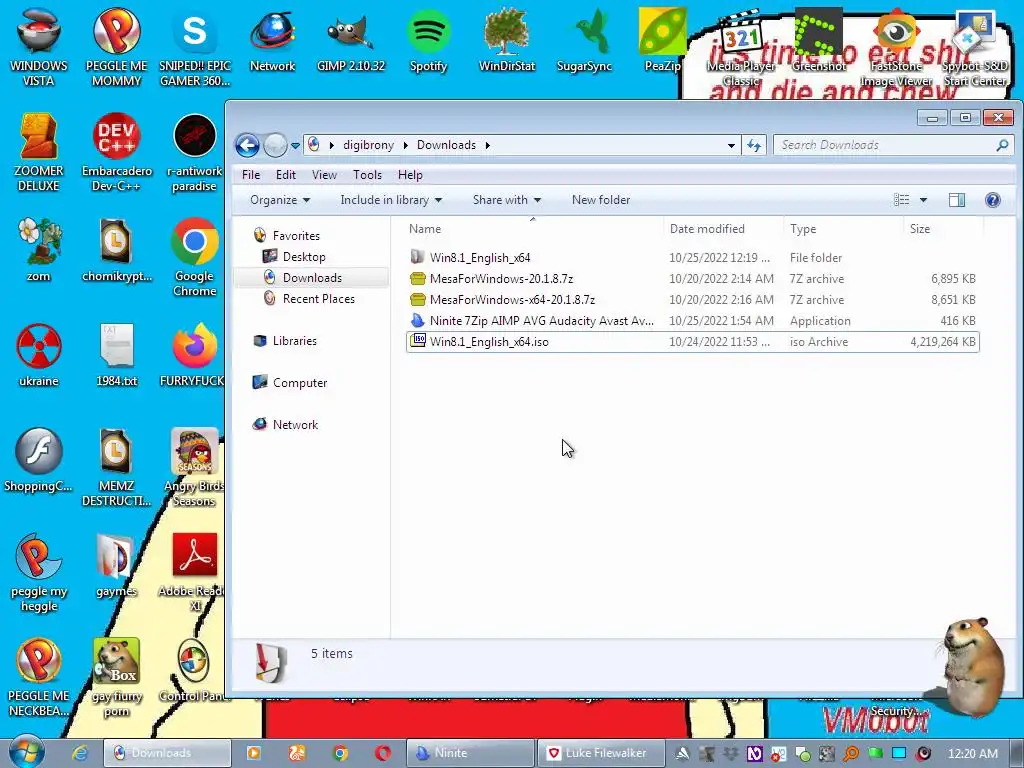Select Libraries in the navigation pane
The height and width of the screenshot is (768, 1024).
coord(295,341)
